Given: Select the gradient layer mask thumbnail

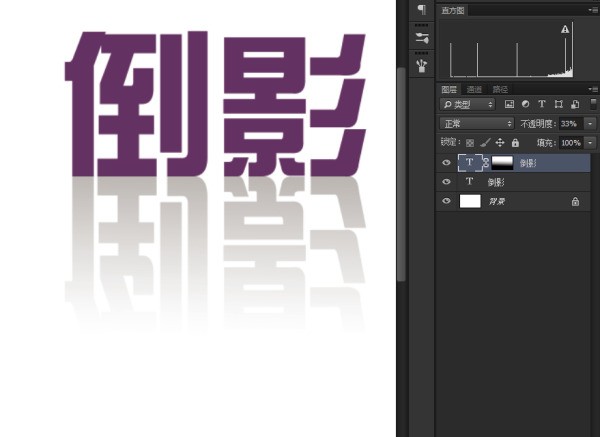Looking at the screenshot, I should 500,163.
